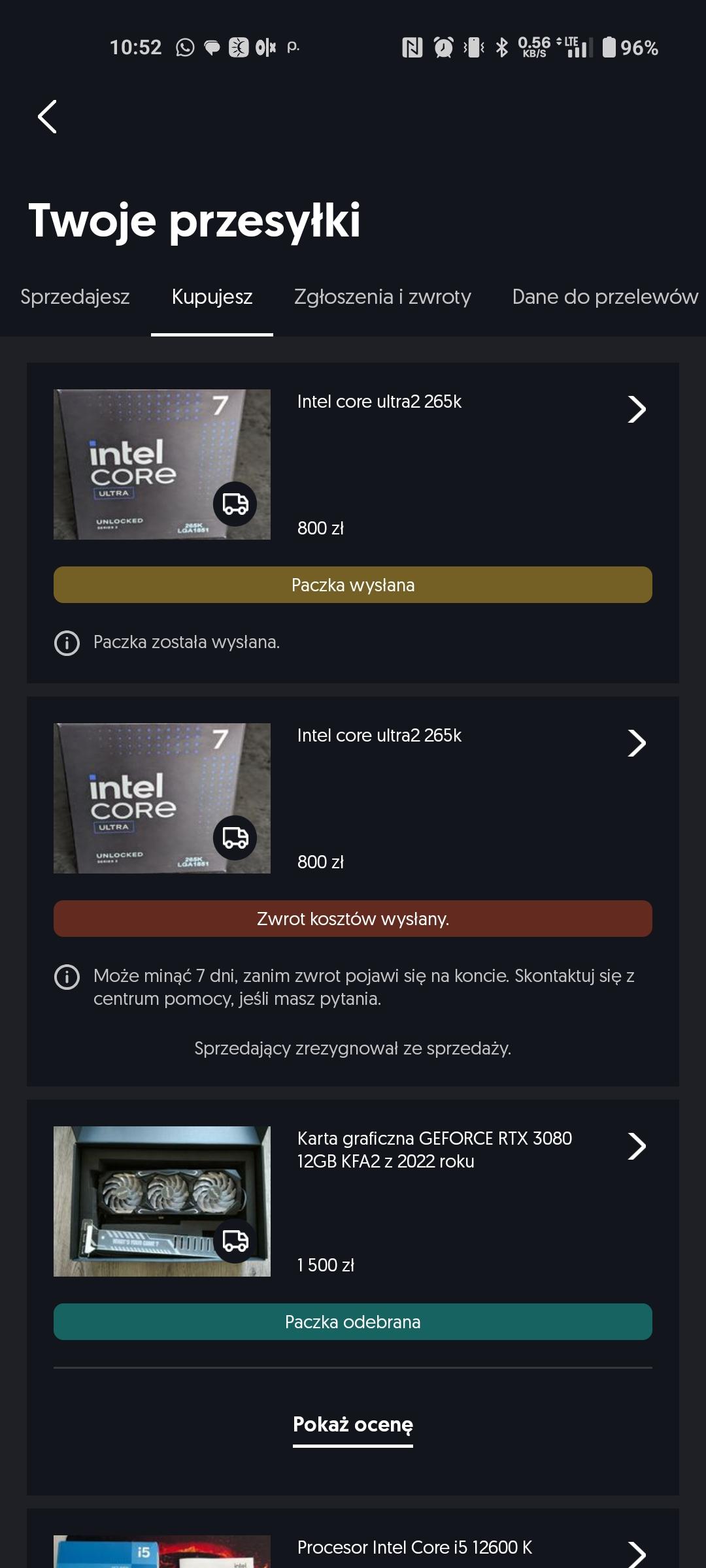This screenshot has width=706, height=1568.
Task: Tap the battery indicator icon
Action: click(x=609, y=48)
